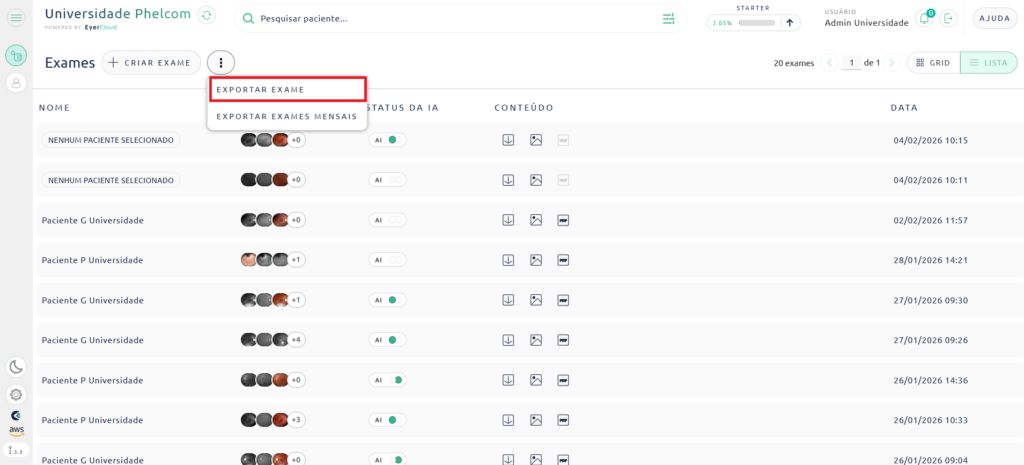This screenshot has width=1024, height=465.
Task: Open settings gear in left sidebar
Action: [16, 394]
